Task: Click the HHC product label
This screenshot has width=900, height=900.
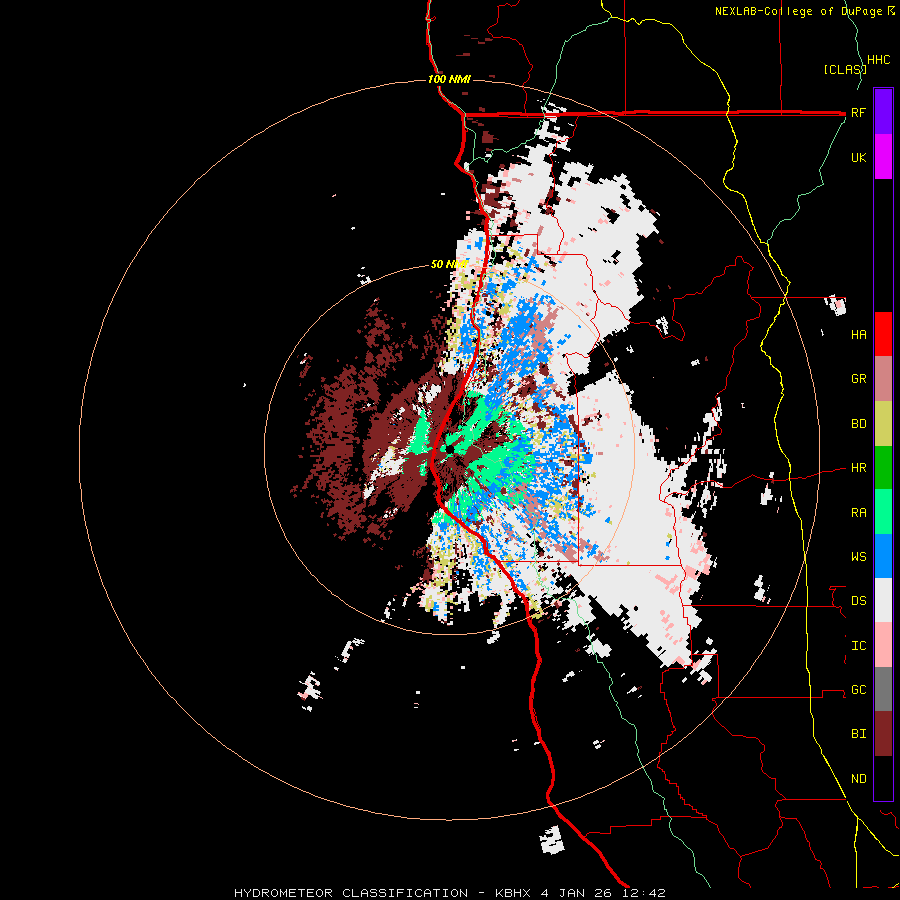Action: 878,60
